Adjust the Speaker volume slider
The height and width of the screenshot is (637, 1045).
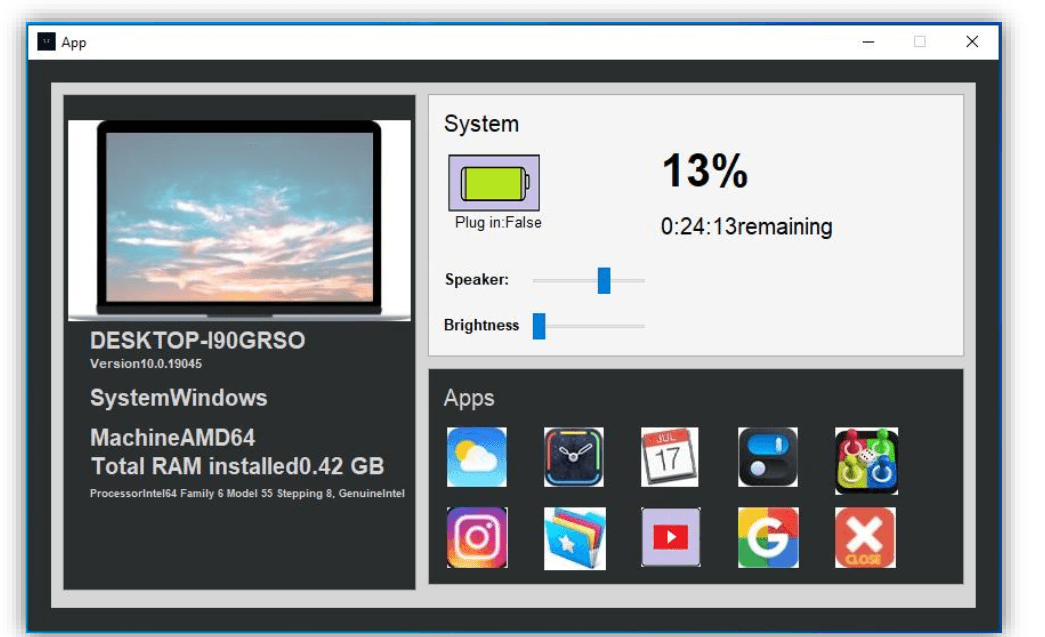604,282
